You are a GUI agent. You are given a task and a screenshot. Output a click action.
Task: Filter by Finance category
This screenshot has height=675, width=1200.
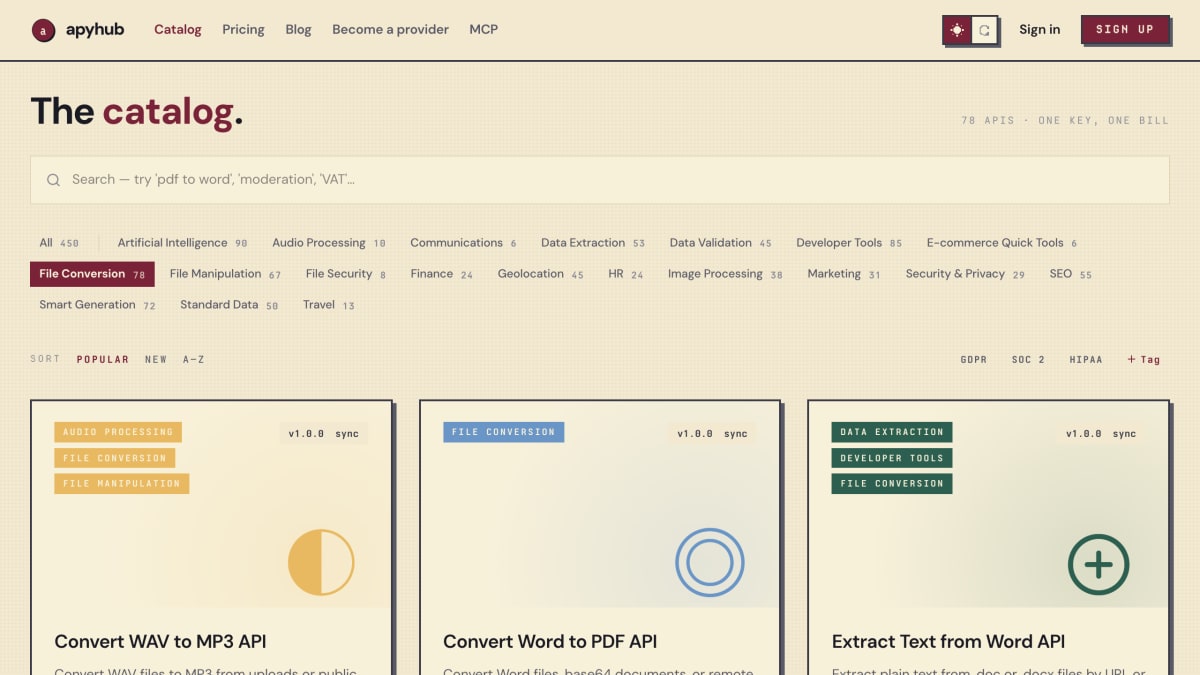coord(441,274)
